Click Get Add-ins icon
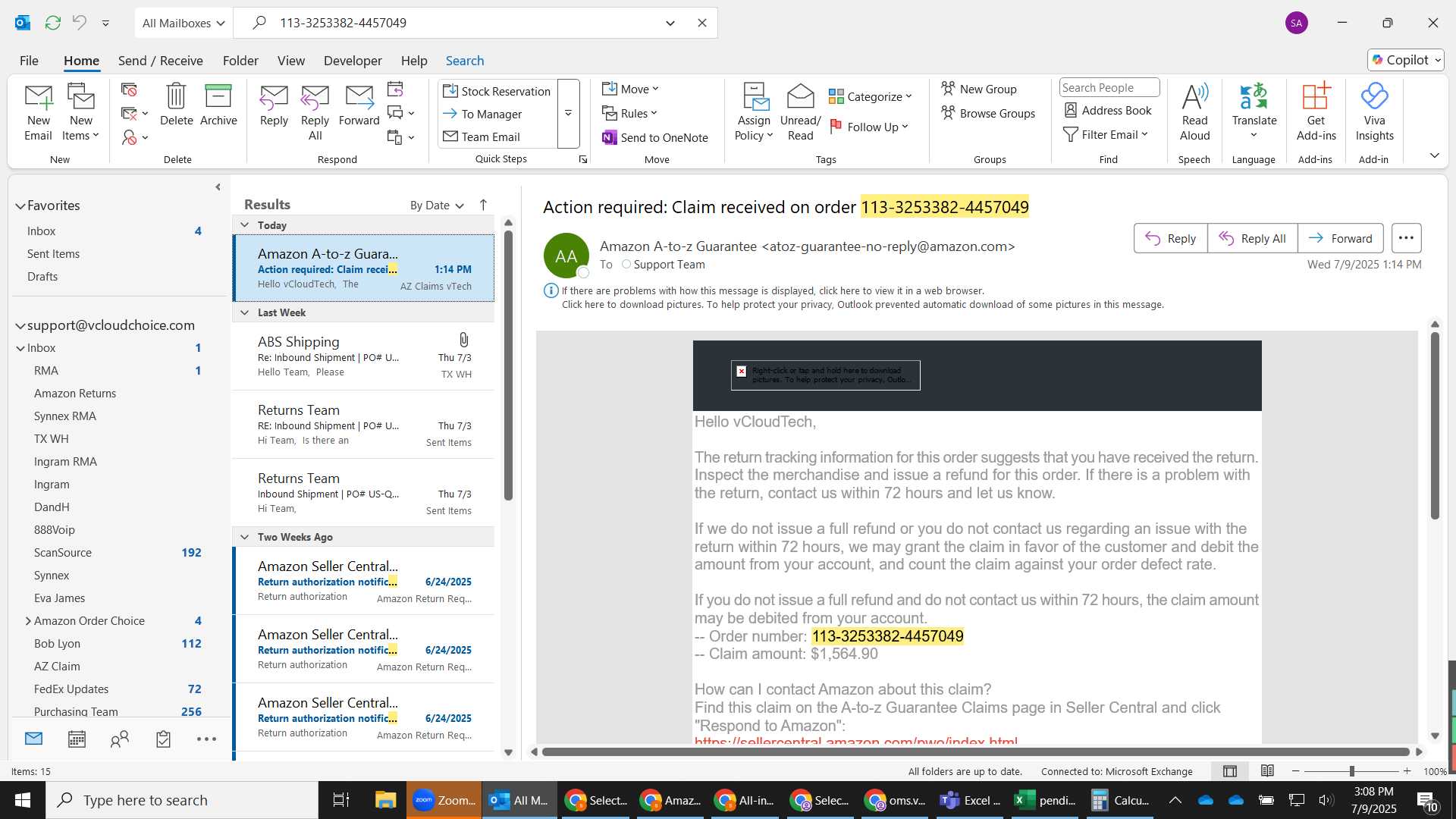 [1316, 112]
